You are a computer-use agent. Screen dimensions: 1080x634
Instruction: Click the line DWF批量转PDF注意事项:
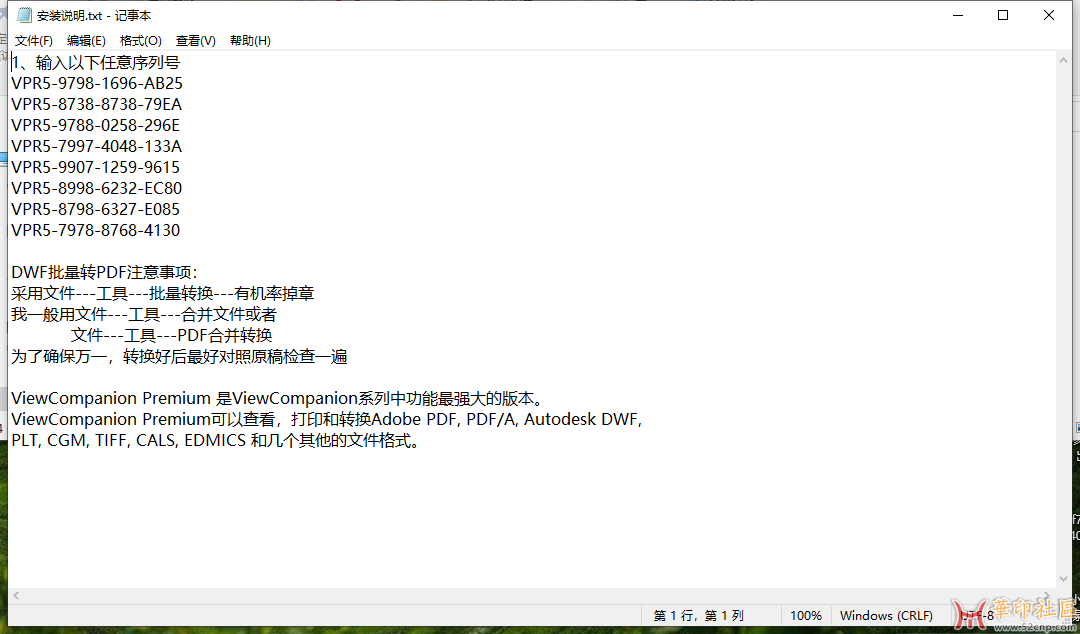[105, 272]
